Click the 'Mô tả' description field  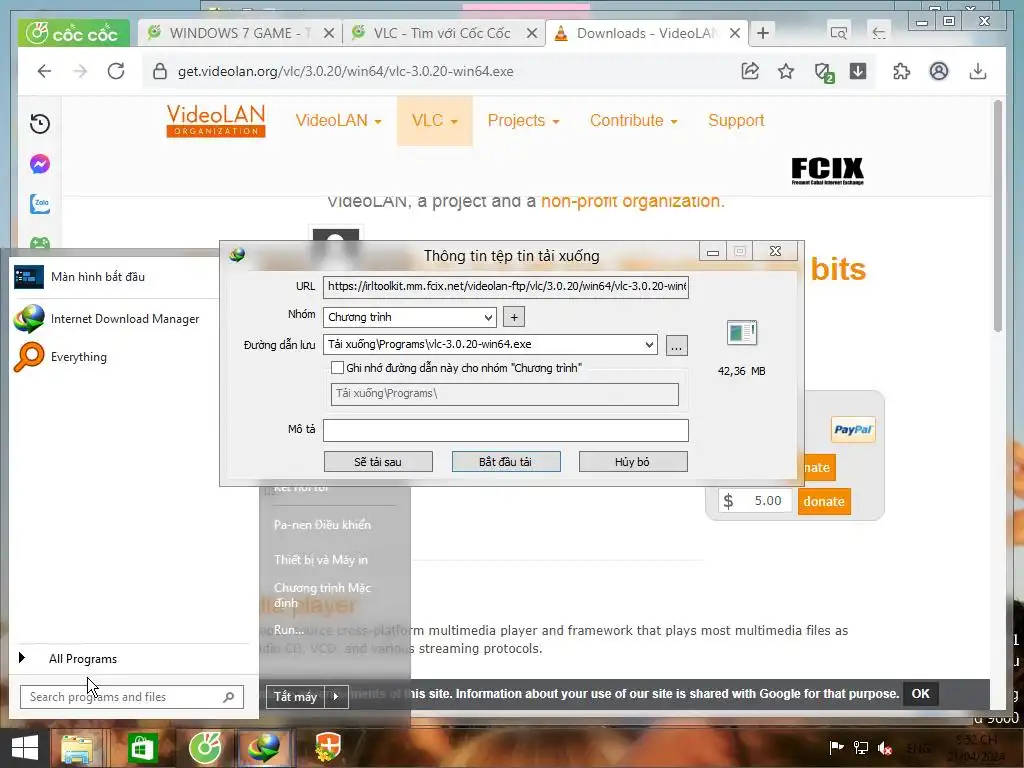click(505, 430)
